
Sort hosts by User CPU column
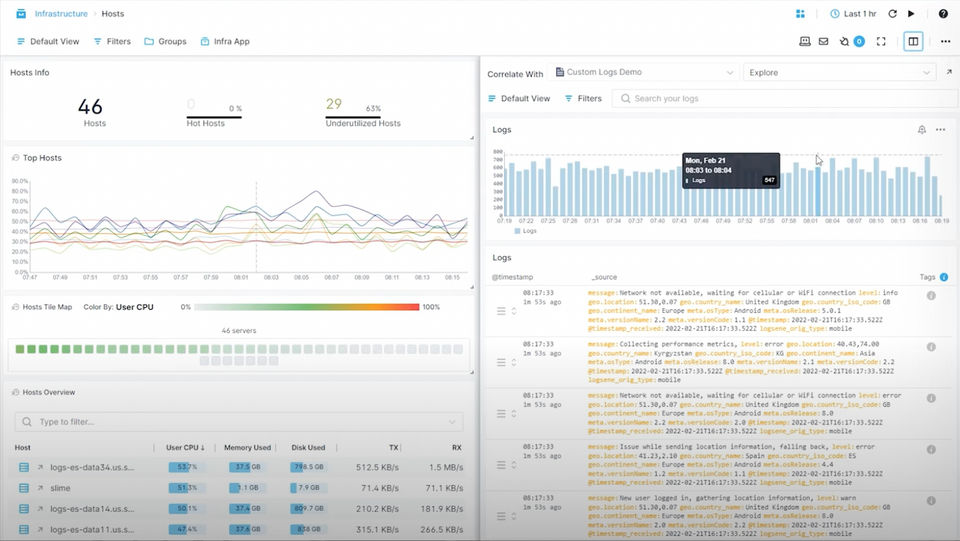pos(185,447)
